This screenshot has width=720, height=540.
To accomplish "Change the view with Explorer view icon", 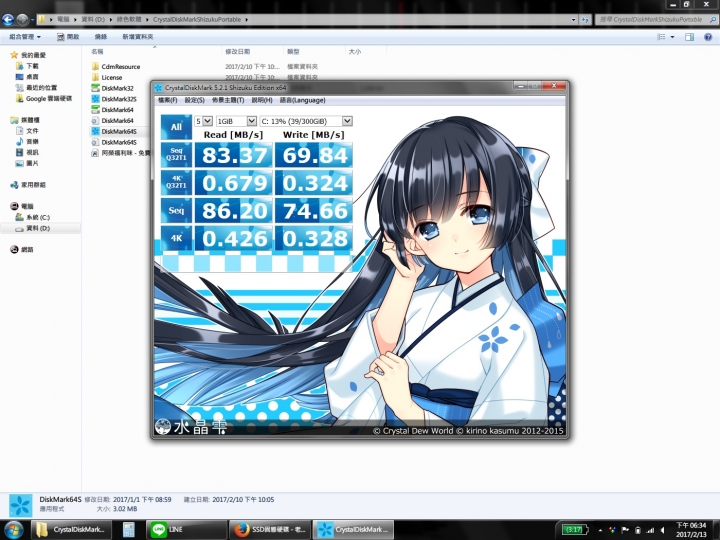I will 661,37.
